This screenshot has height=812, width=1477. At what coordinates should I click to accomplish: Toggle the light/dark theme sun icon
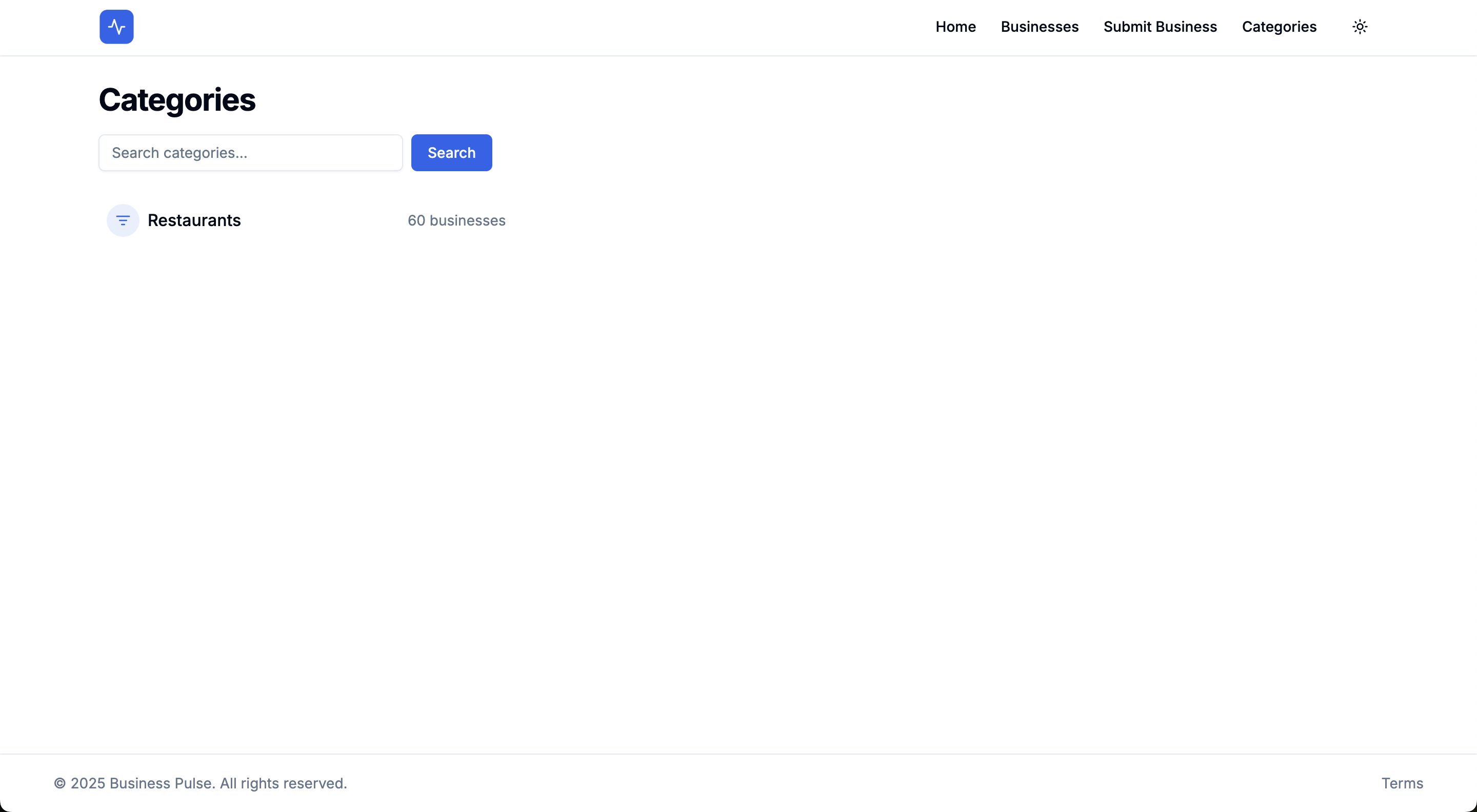click(1360, 27)
